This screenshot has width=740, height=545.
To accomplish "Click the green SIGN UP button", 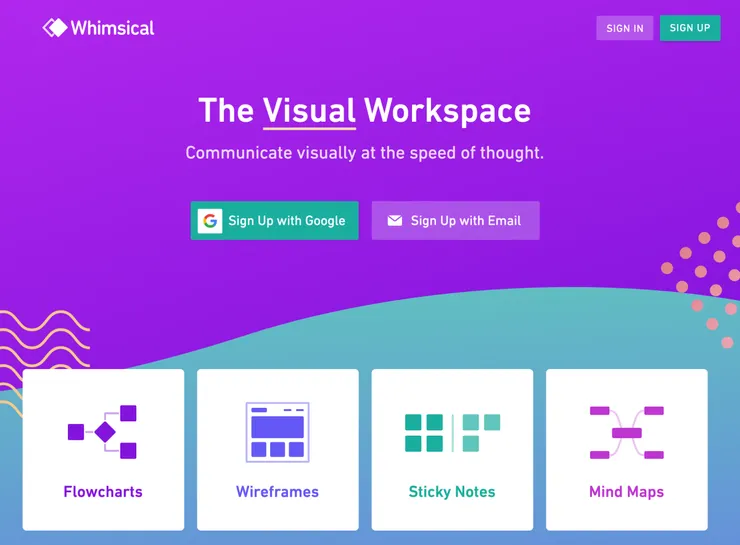I will click(690, 28).
